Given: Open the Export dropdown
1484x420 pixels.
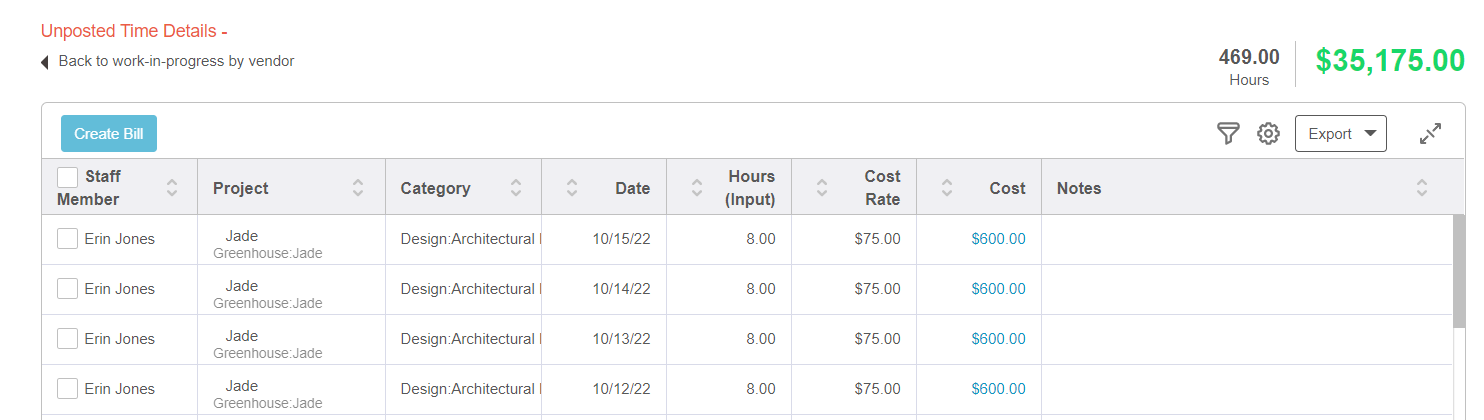Looking at the screenshot, I should pos(1340,134).
